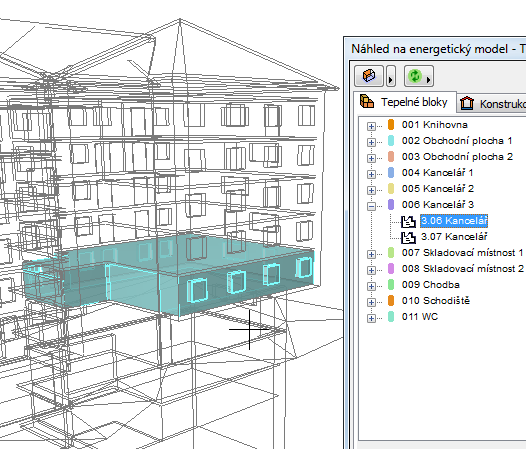Click purple swatch of 008 Skladovací místnost 2
526x449 pixels.
(391, 268)
